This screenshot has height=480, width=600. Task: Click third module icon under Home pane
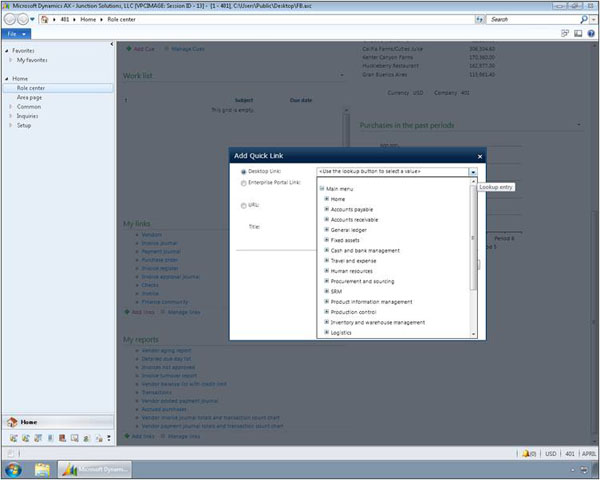[x=38, y=438]
